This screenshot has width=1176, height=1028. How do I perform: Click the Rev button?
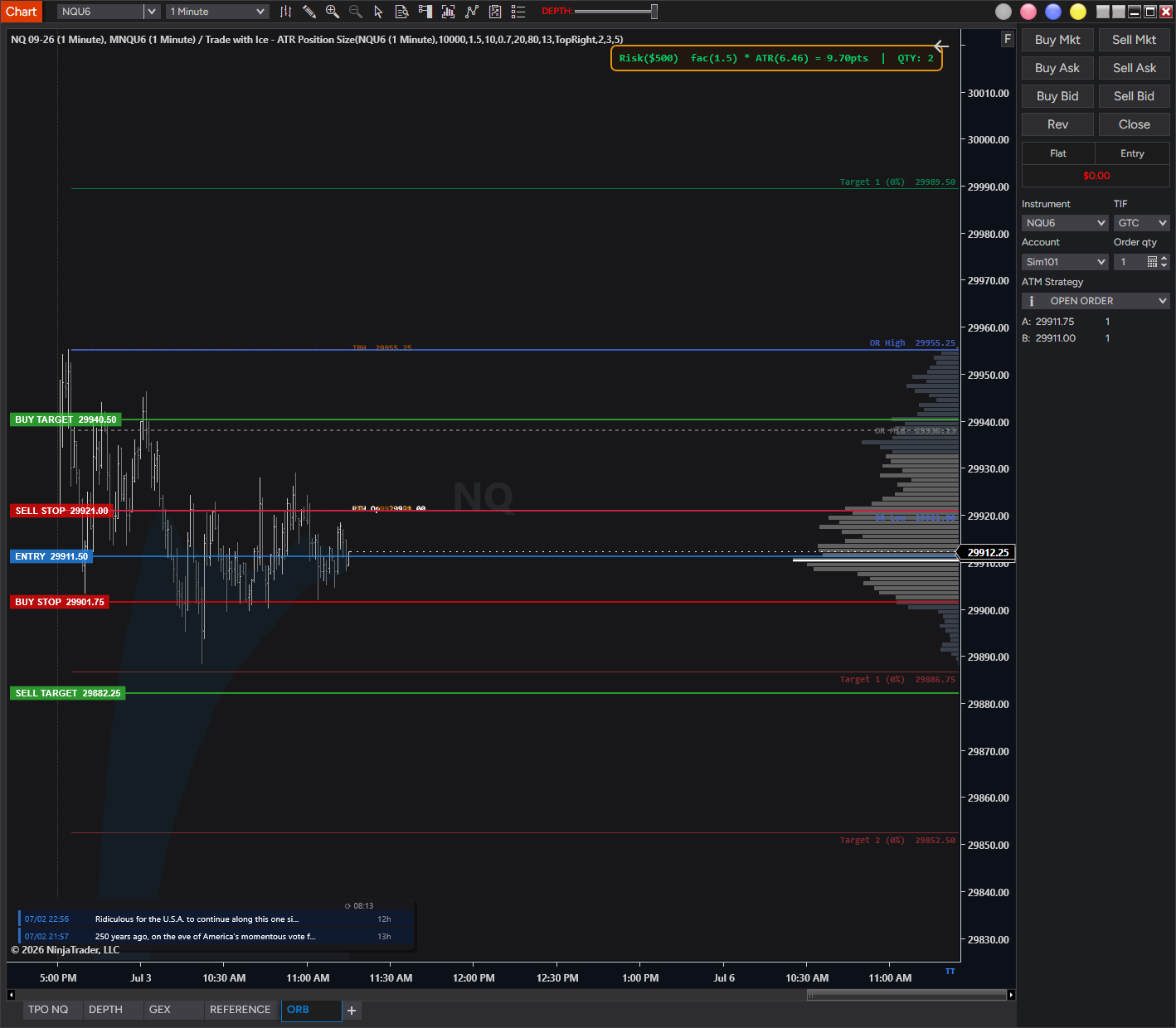point(1057,124)
